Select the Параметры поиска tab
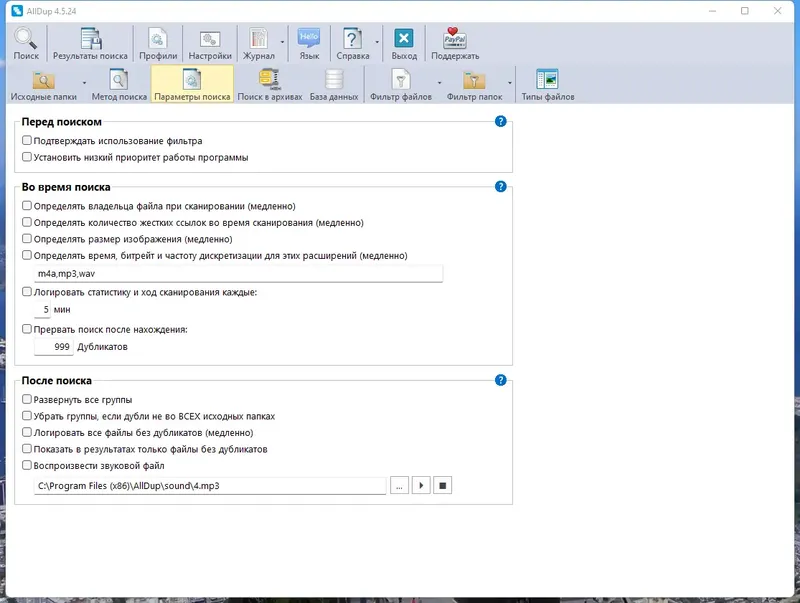 (x=192, y=85)
